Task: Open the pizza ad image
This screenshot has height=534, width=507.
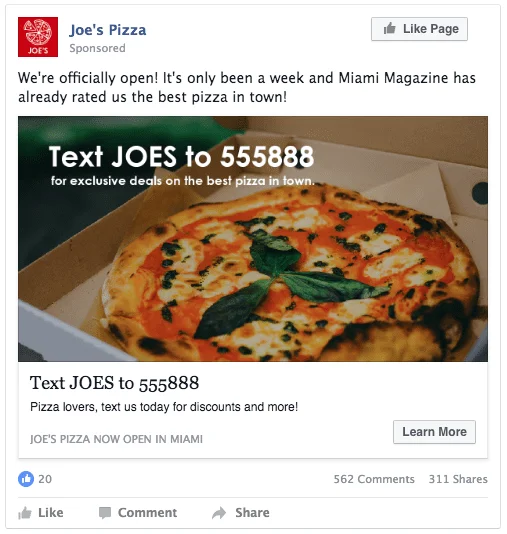Action: pos(253,239)
